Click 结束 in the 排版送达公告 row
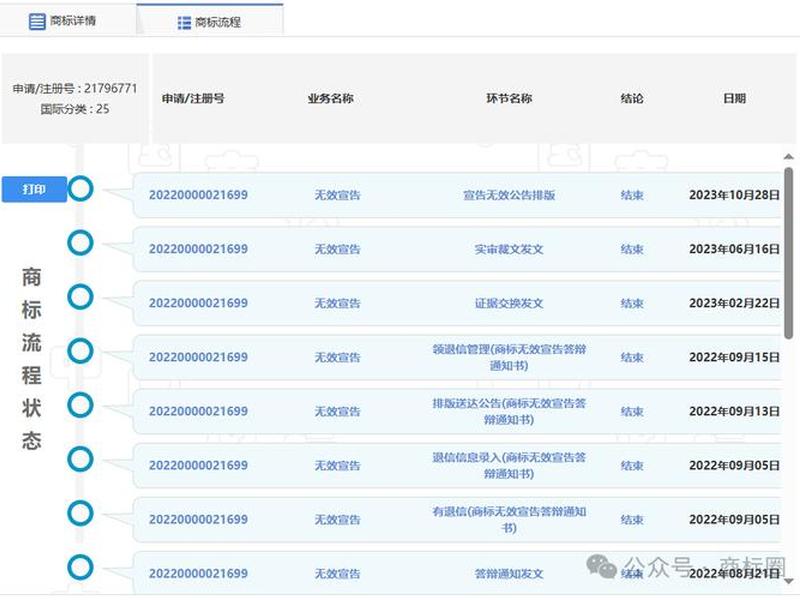 pyautogui.click(x=632, y=411)
